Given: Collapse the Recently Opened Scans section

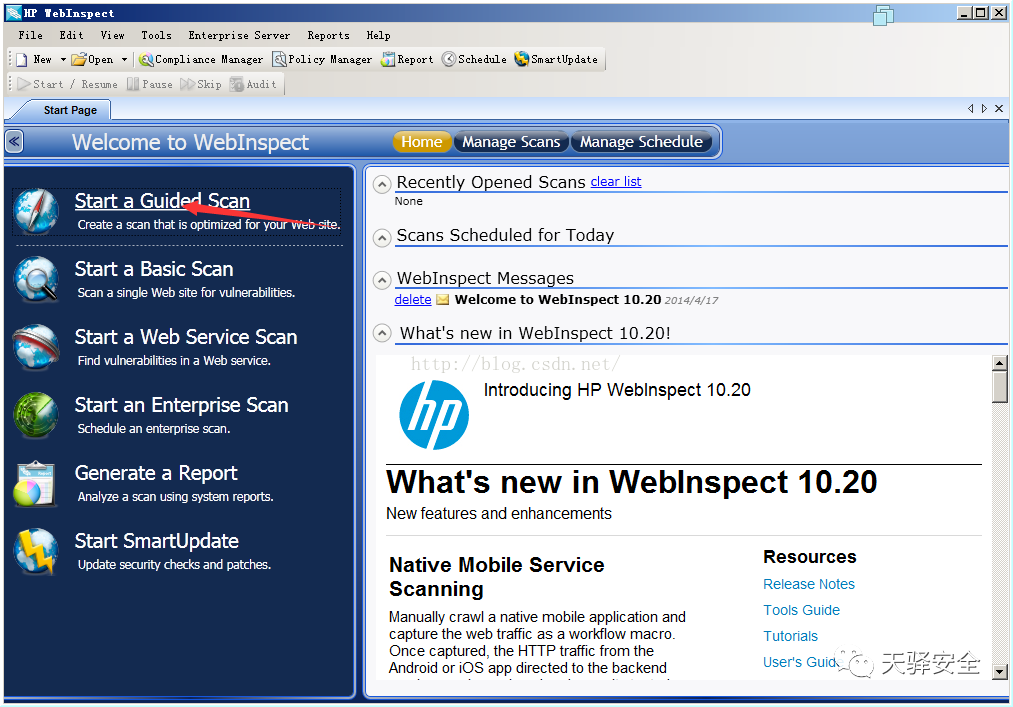Looking at the screenshot, I should (x=382, y=185).
